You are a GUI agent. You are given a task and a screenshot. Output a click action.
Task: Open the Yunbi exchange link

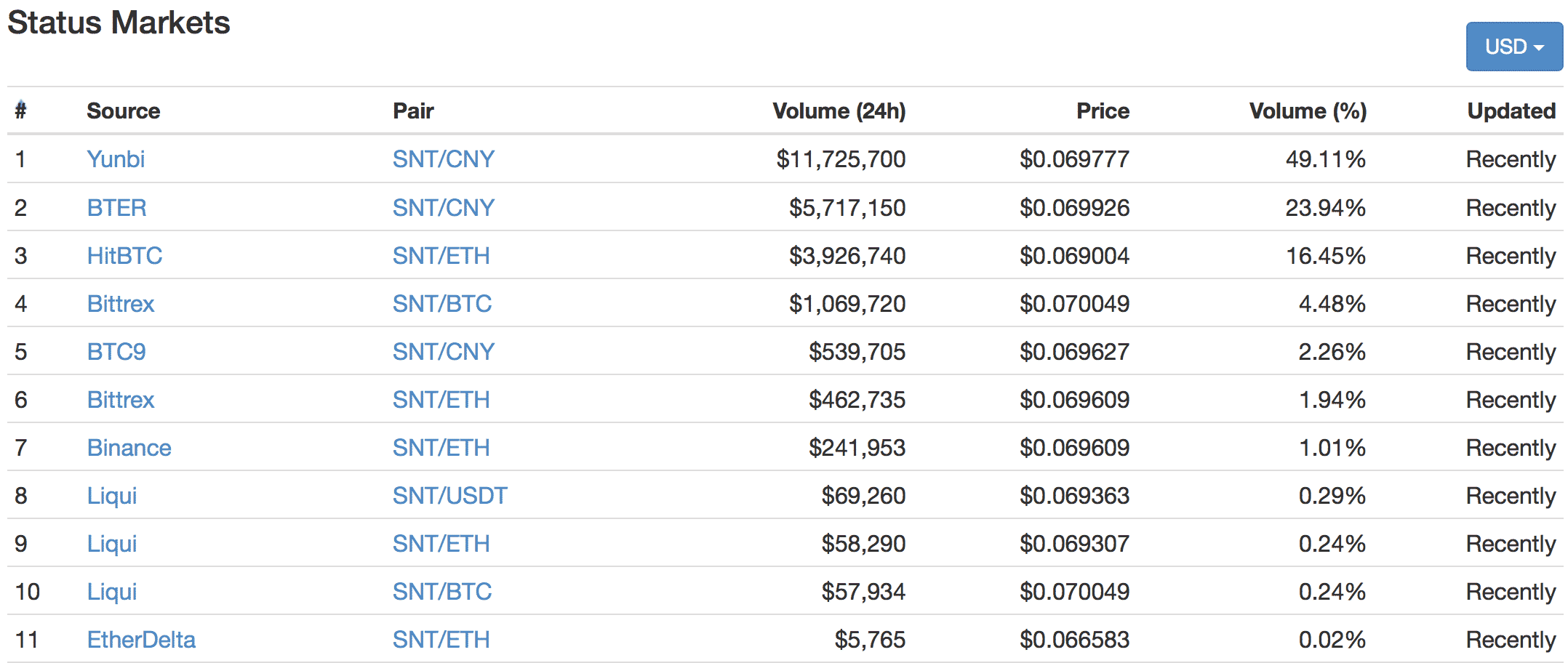116,158
